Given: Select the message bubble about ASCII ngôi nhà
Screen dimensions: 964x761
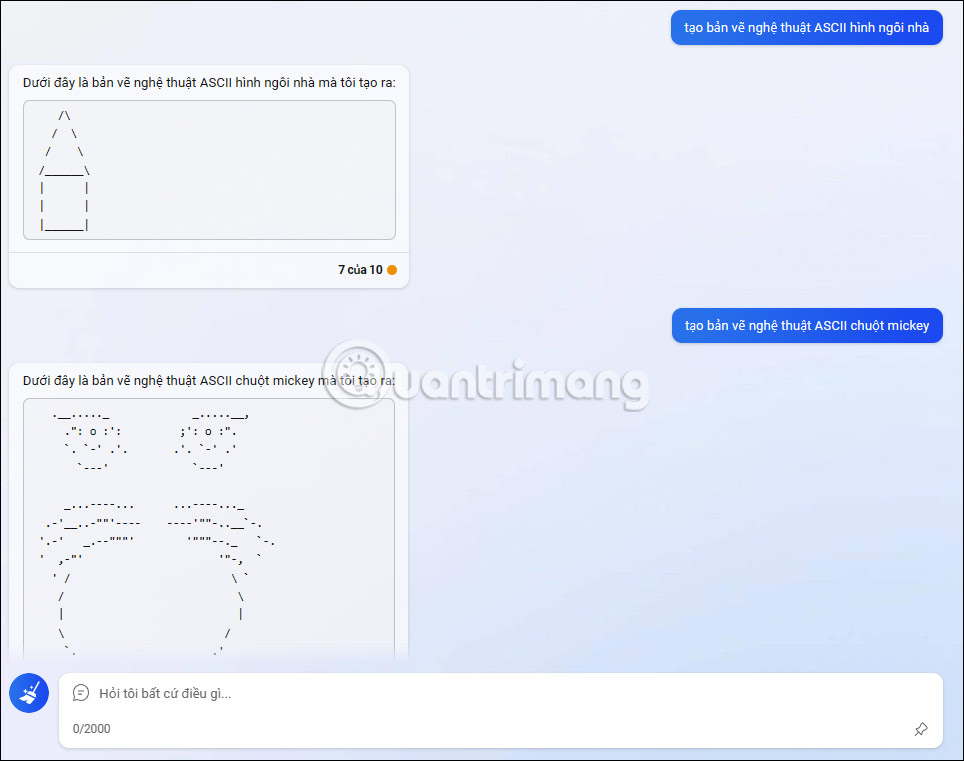Looking at the screenshot, I should [x=806, y=27].
